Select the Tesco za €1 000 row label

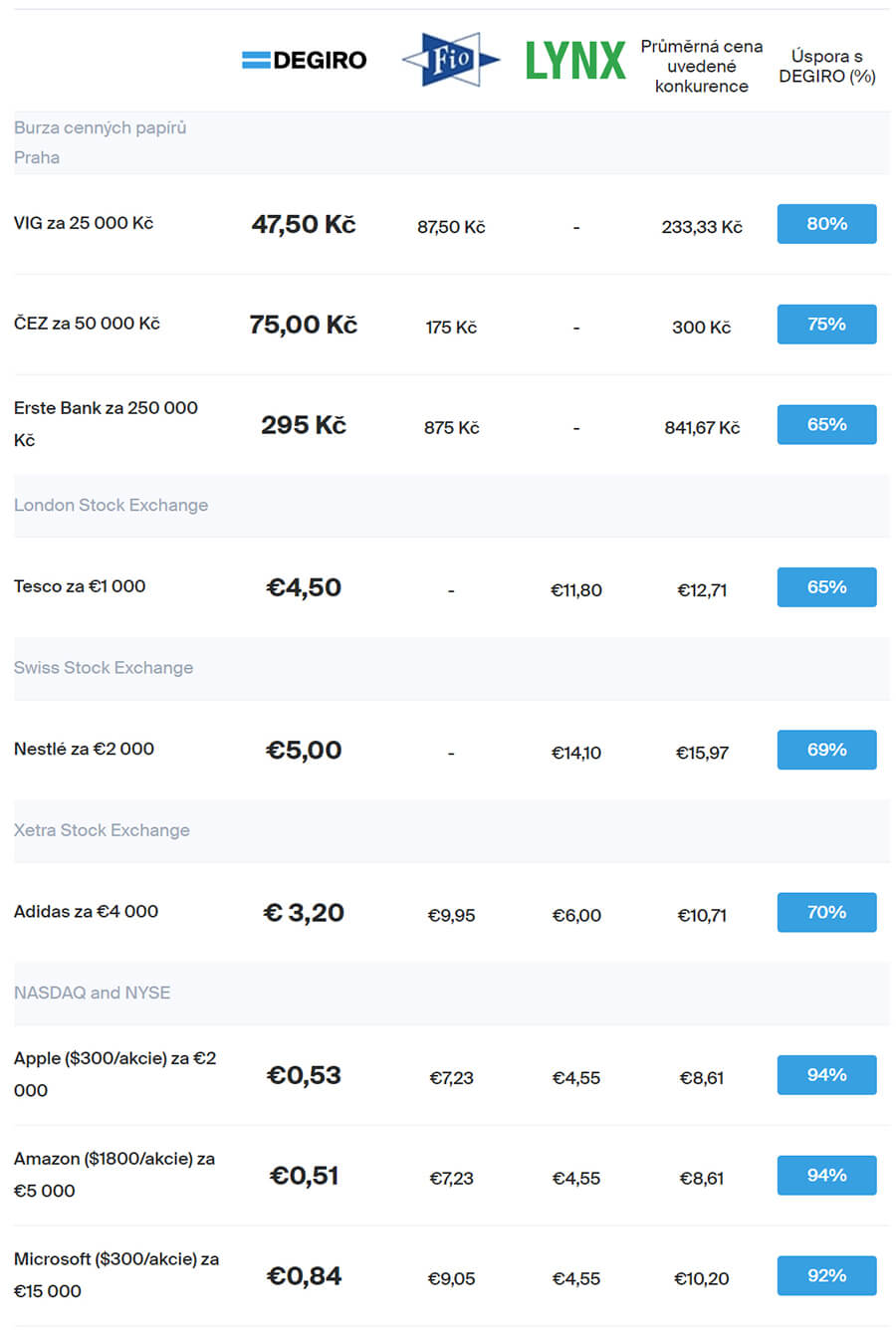pyautogui.click(x=80, y=586)
